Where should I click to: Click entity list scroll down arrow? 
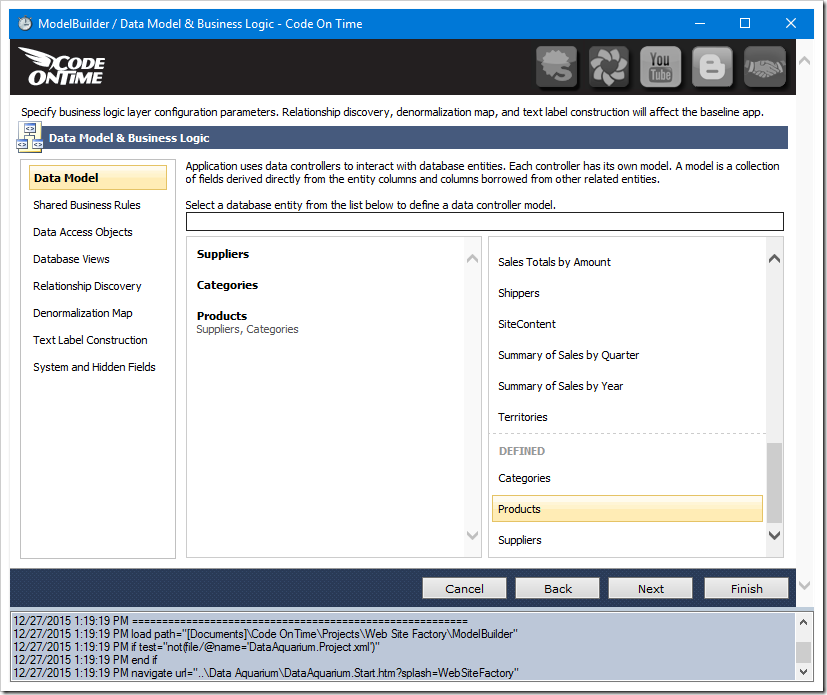(x=774, y=536)
